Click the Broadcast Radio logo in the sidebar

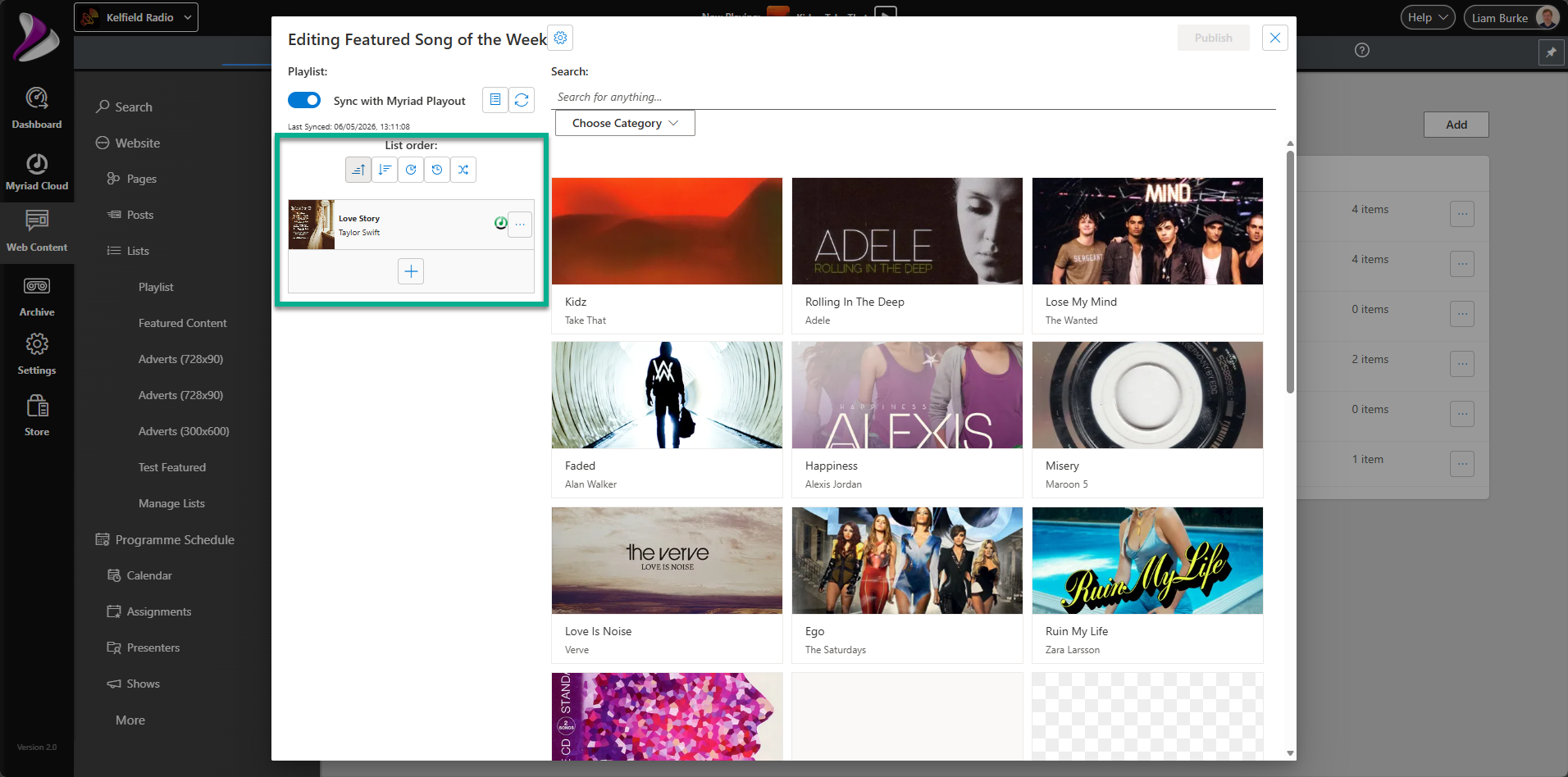pyautogui.click(x=37, y=38)
